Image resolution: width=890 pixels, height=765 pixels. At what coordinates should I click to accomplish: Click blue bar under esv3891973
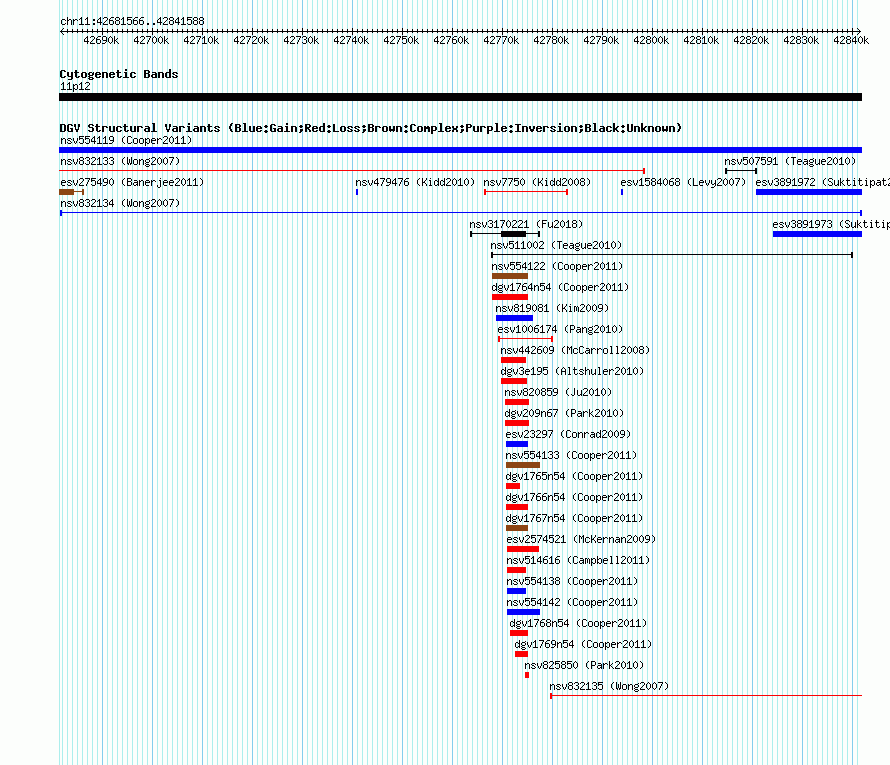817,234
